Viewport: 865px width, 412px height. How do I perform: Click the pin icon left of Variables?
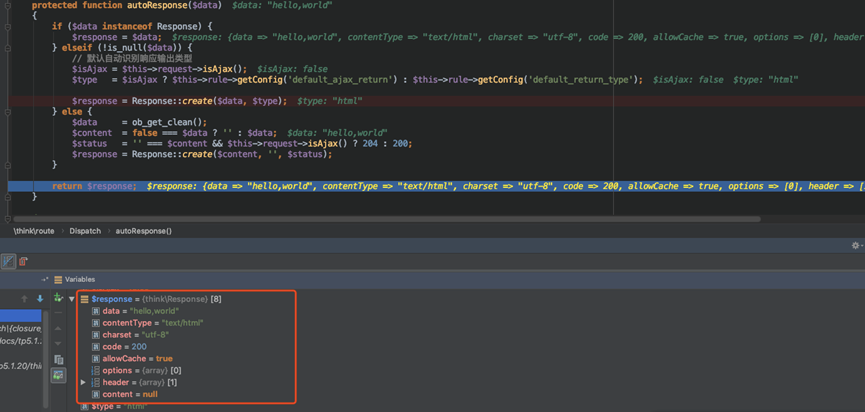45,280
